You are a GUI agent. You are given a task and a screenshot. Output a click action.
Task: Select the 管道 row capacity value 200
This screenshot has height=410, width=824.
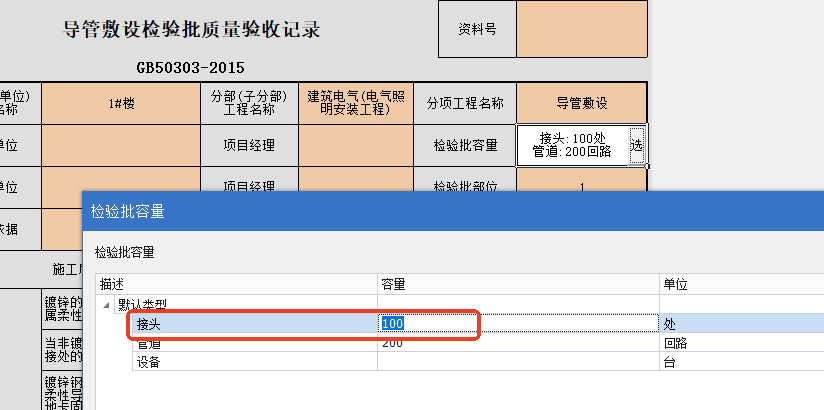tap(518, 343)
